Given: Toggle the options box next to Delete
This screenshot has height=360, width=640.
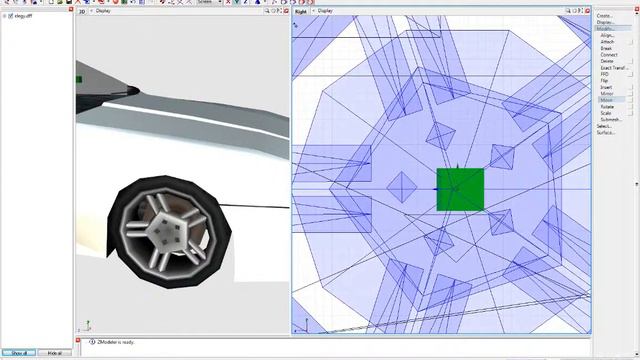Looking at the screenshot, I should (630, 61).
